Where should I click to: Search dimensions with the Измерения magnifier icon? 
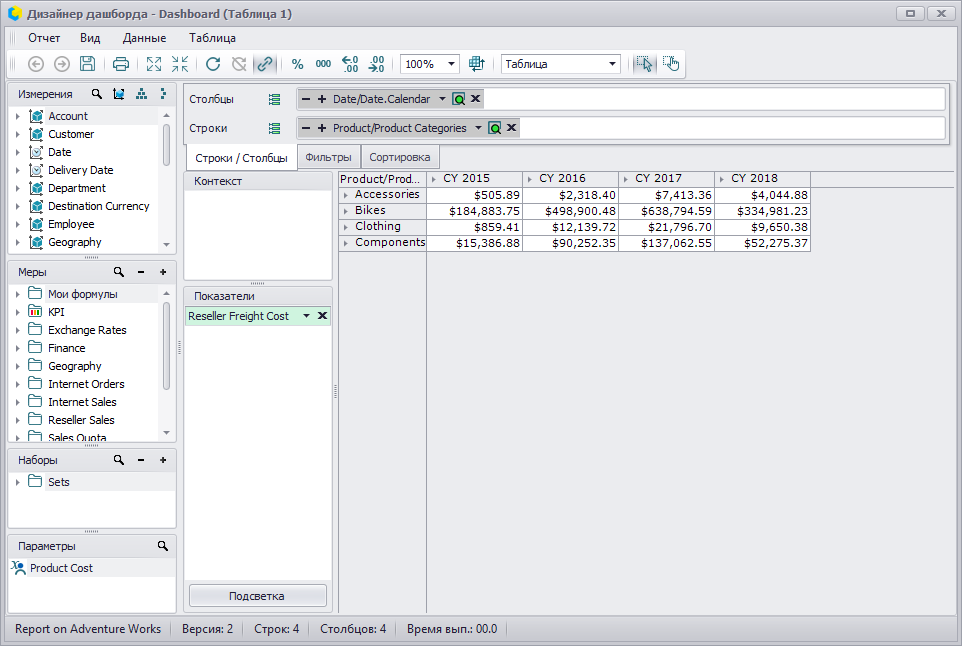tap(96, 94)
